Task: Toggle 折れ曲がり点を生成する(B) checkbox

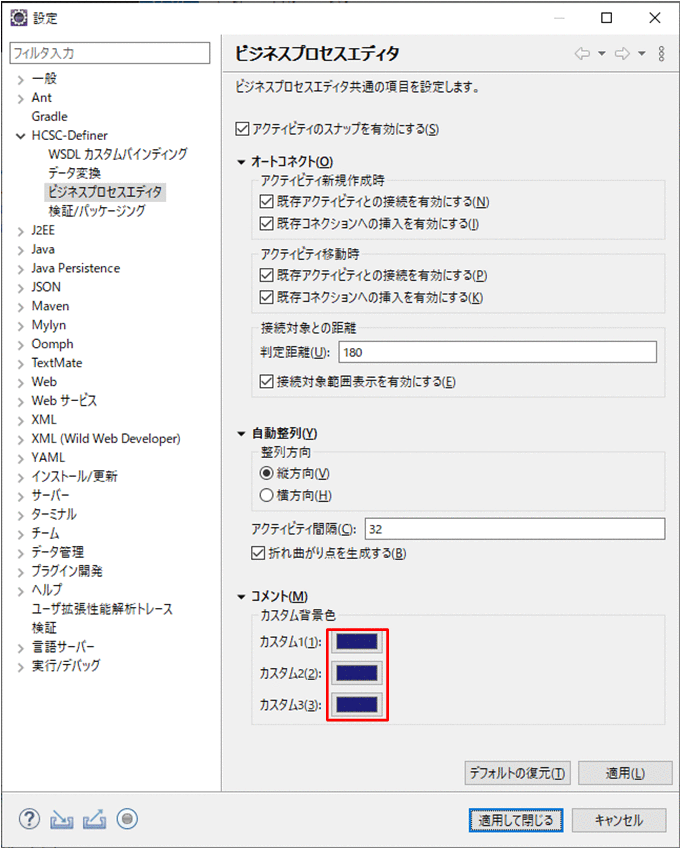Action: 258,553
